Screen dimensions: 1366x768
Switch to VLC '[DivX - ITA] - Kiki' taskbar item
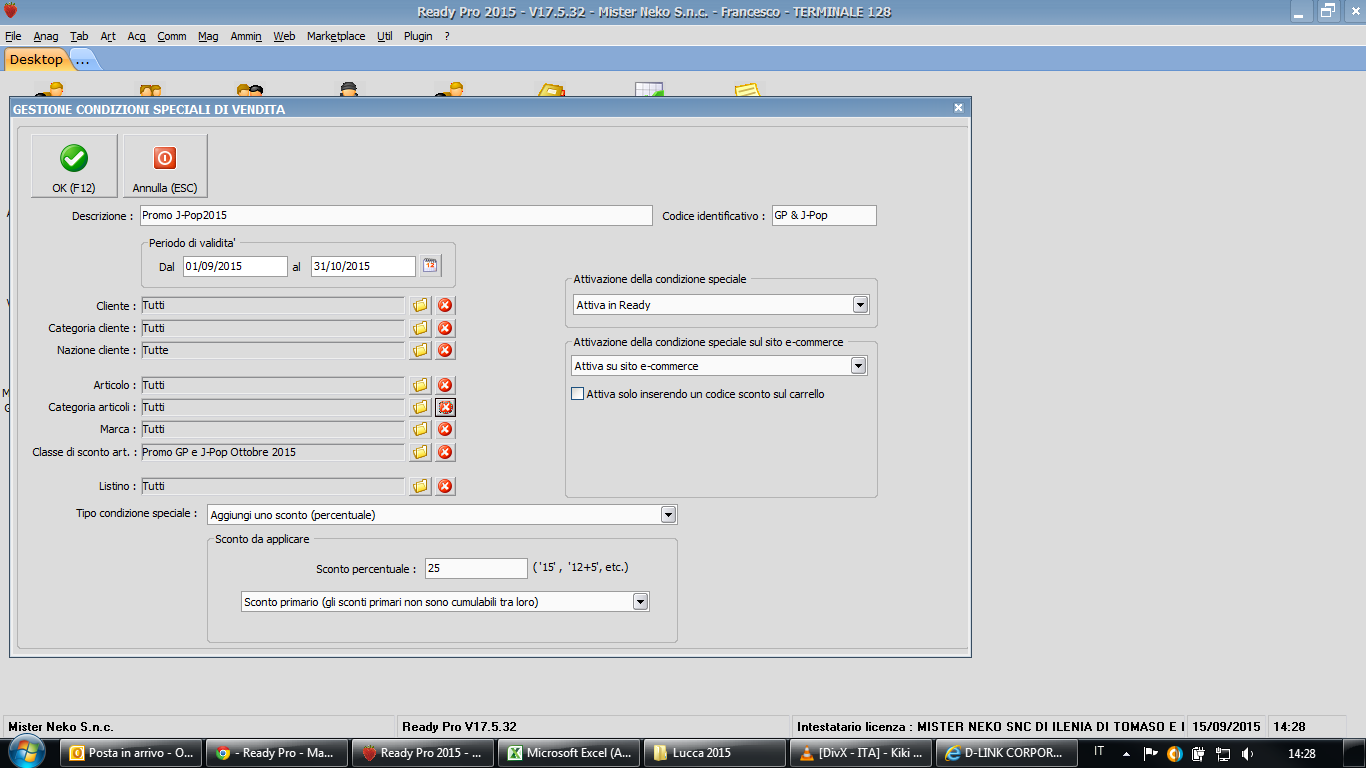860,753
